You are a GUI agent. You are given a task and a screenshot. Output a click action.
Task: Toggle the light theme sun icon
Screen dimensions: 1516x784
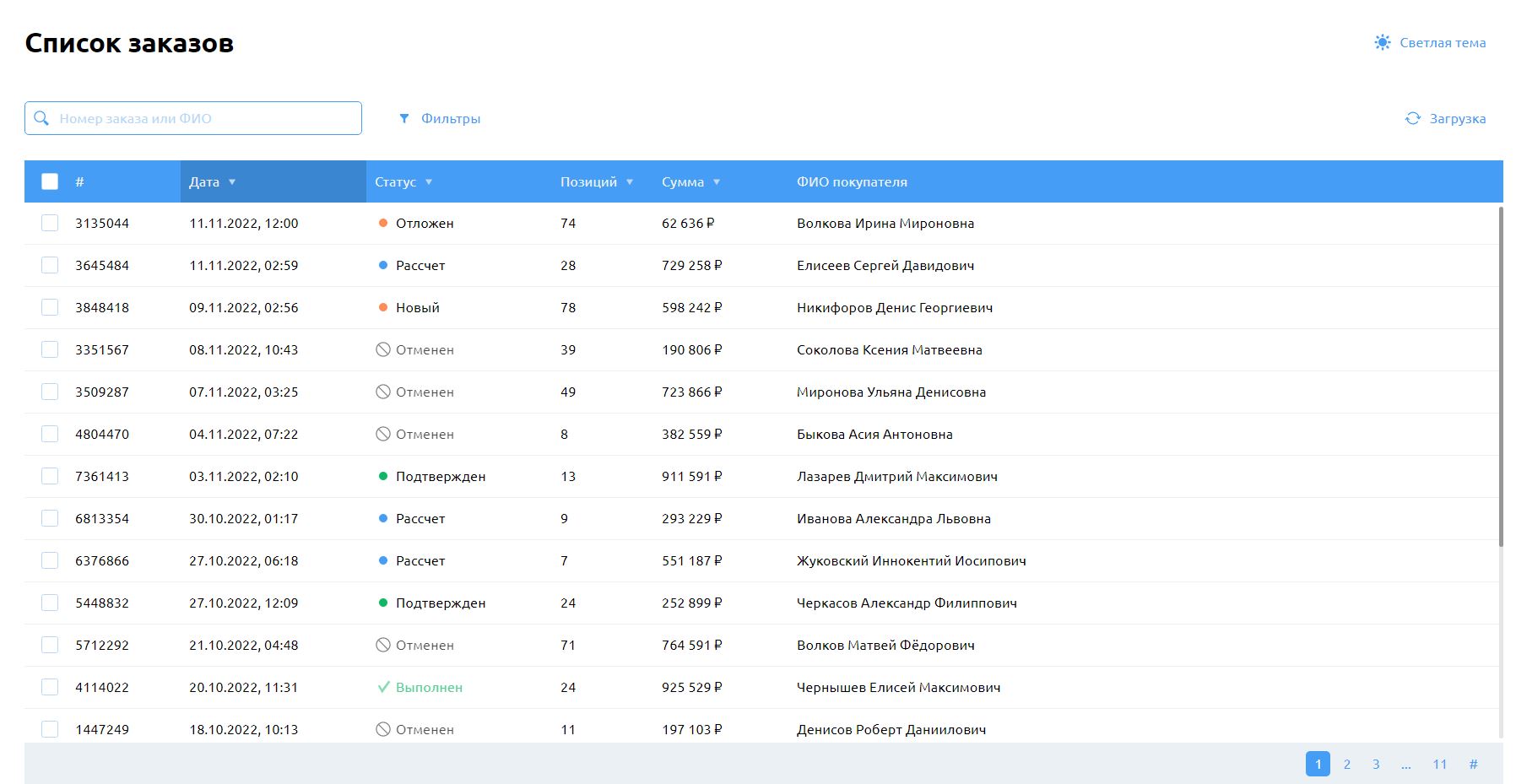click(1383, 41)
